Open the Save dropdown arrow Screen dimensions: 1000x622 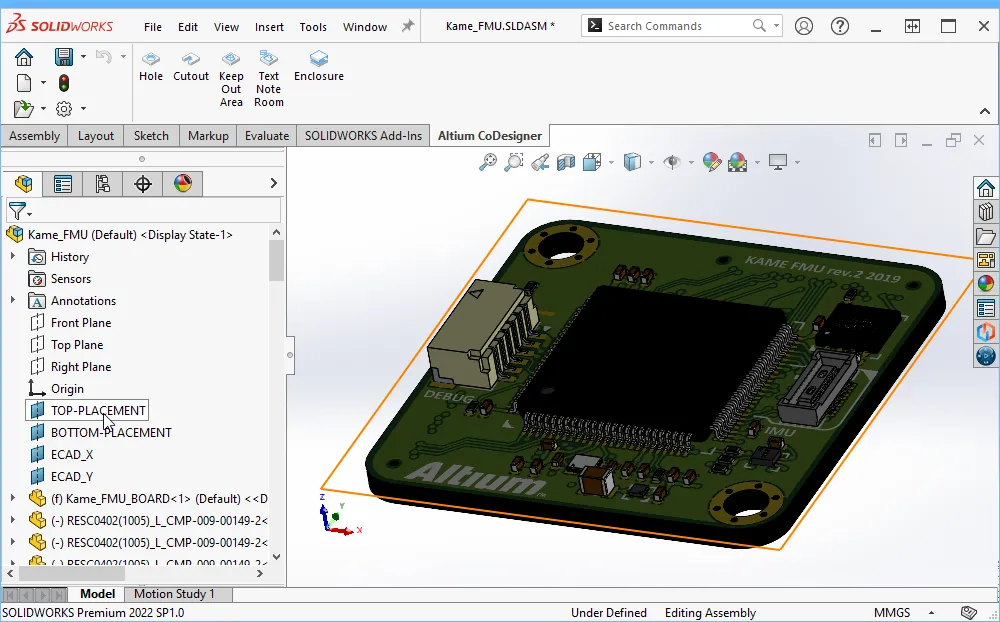click(83, 57)
